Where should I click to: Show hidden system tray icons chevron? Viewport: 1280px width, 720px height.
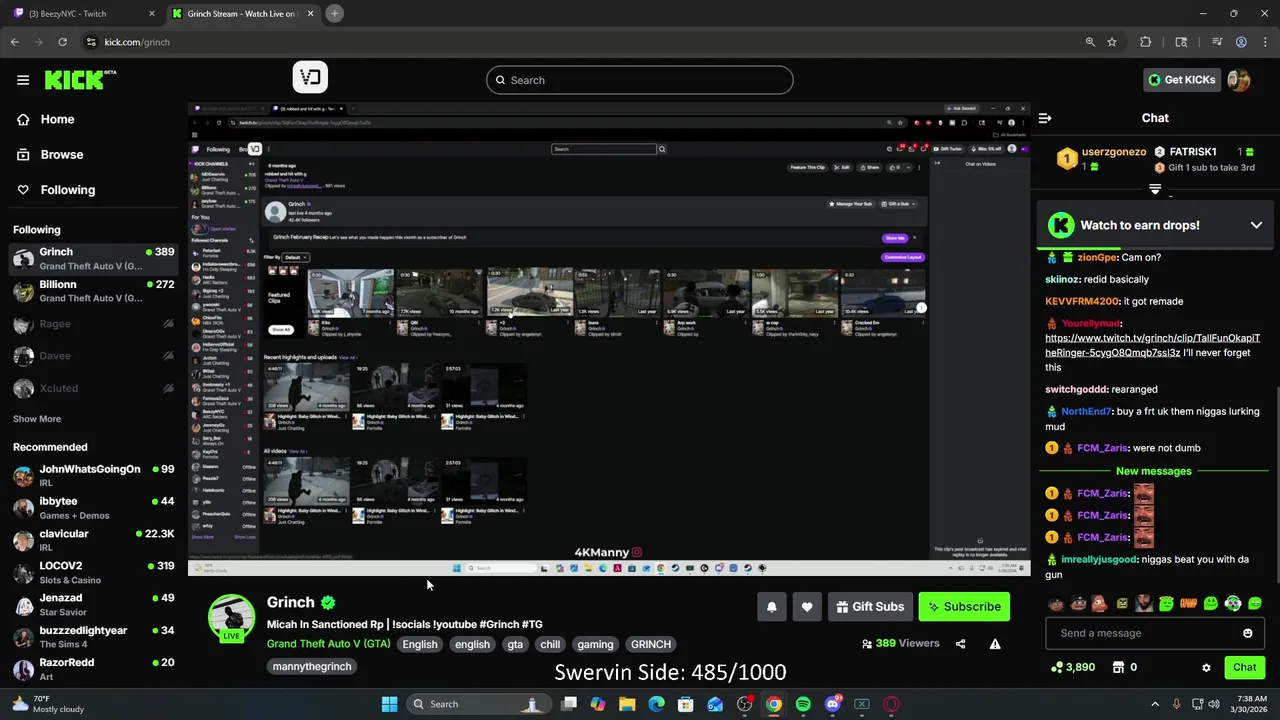click(x=1155, y=704)
